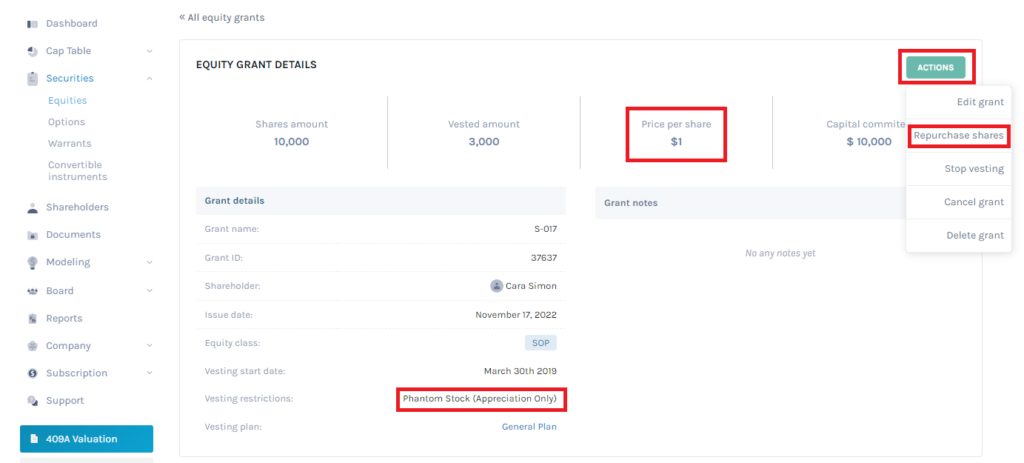Open the Actions button
The width and height of the screenshot is (1024, 463).
coord(935,67)
